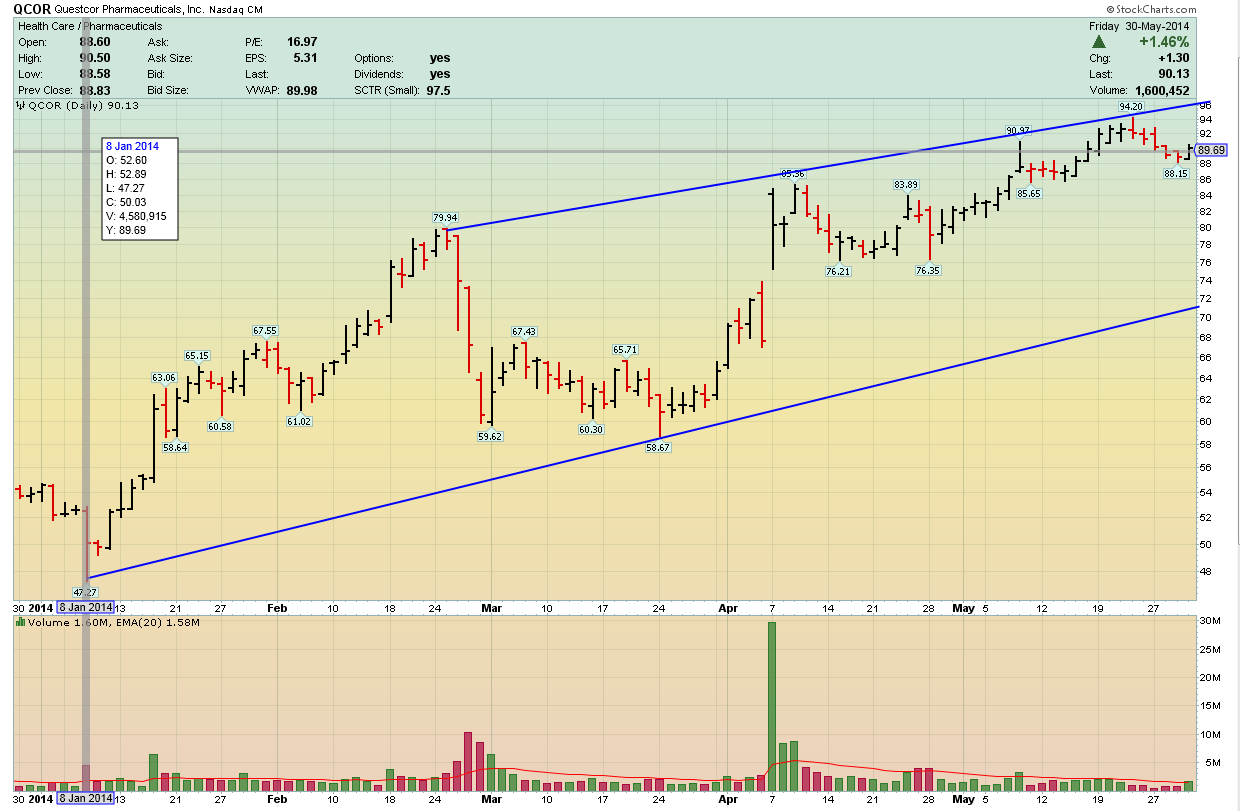
Task: Click the 85.36 price label in April
Action: pyautogui.click(x=793, y=174)
